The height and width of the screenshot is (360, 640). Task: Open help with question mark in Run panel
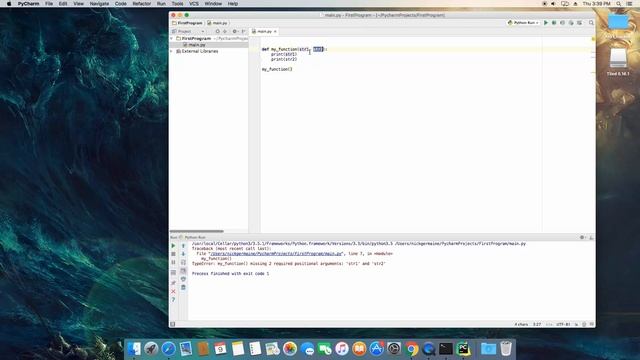(173, 300)
